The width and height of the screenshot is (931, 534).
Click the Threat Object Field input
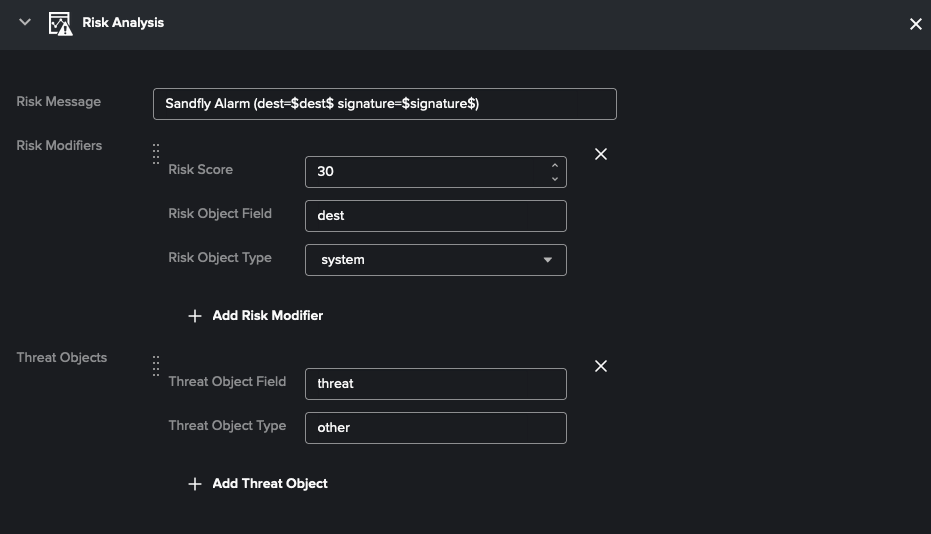pos(435,384)
